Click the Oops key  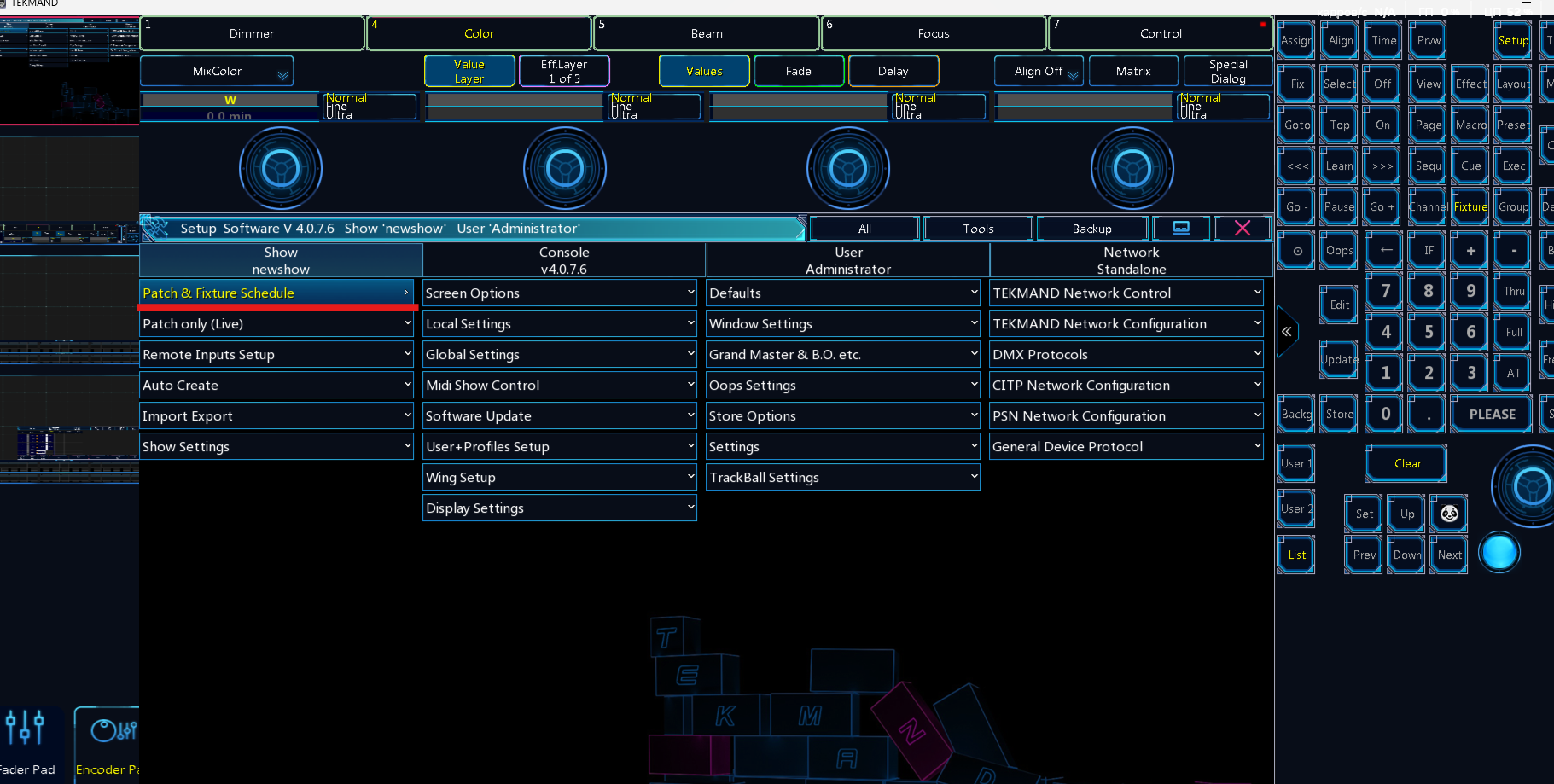point(1339,251)
